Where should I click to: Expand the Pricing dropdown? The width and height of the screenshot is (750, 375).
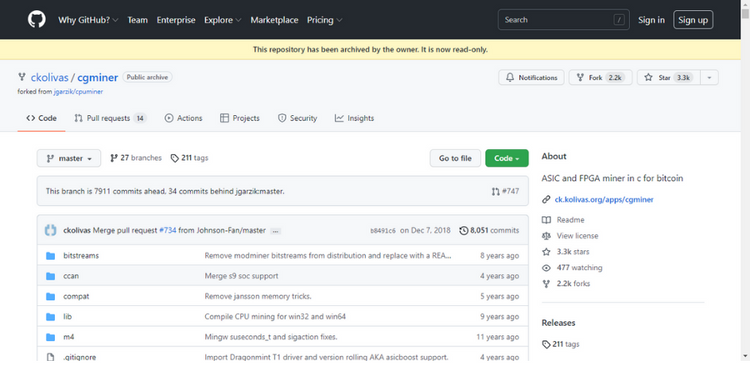click(324, 20)
